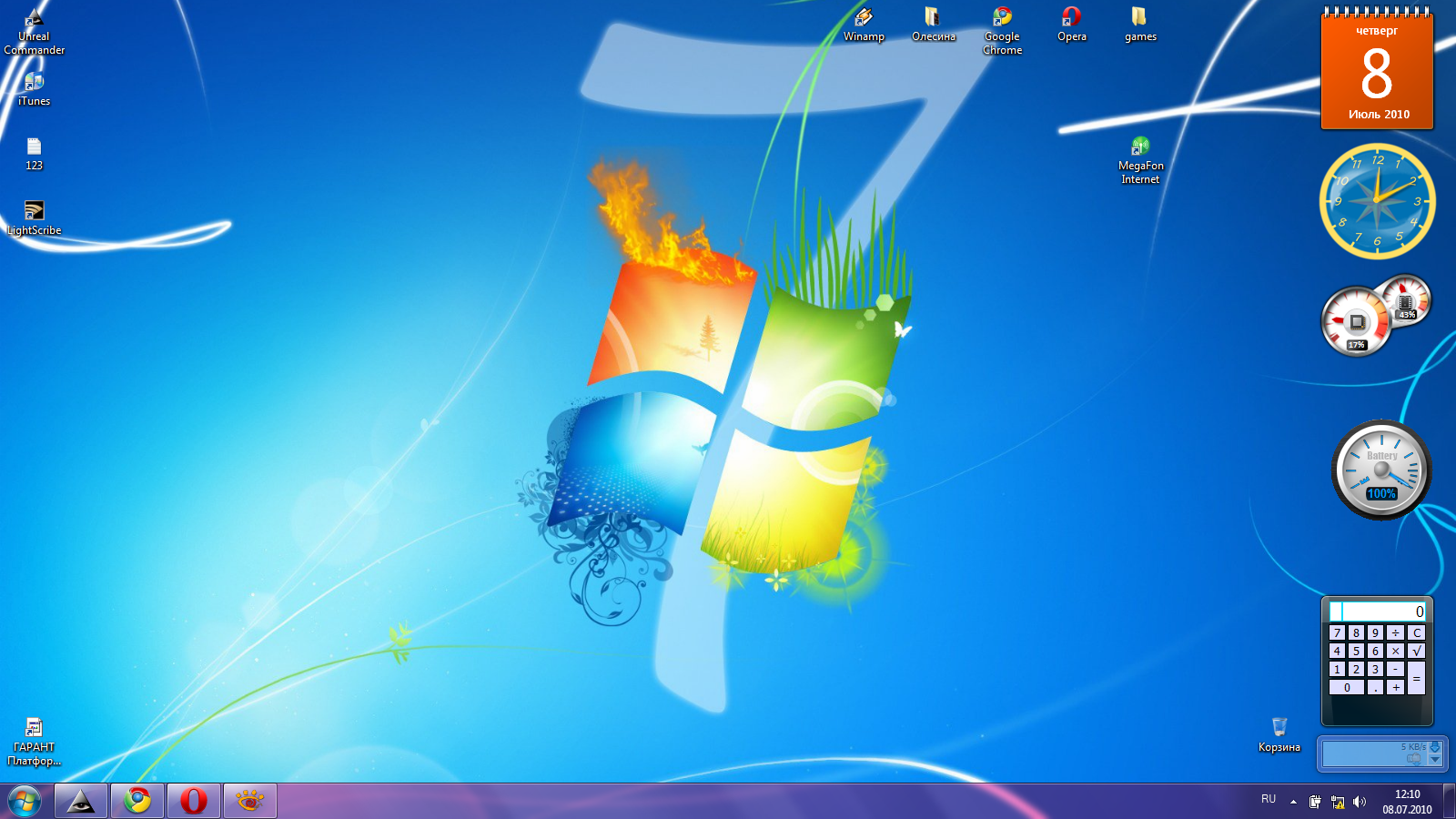Clear the calculator with C button
The height and width of the screenshot is (819, 1456).
(x=1417, y=632)
